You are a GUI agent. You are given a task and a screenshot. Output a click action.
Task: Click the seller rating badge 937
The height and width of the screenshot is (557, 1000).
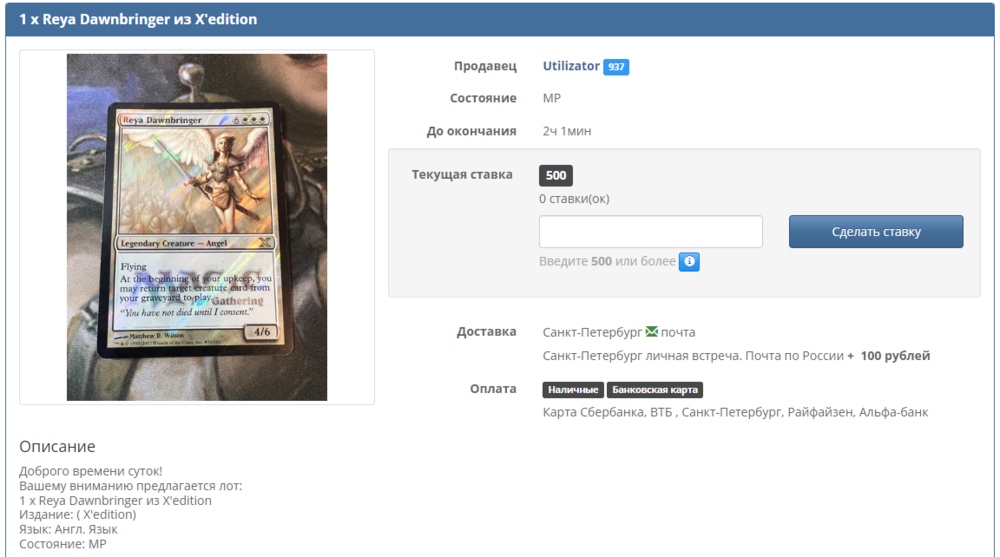pos(616,67)
